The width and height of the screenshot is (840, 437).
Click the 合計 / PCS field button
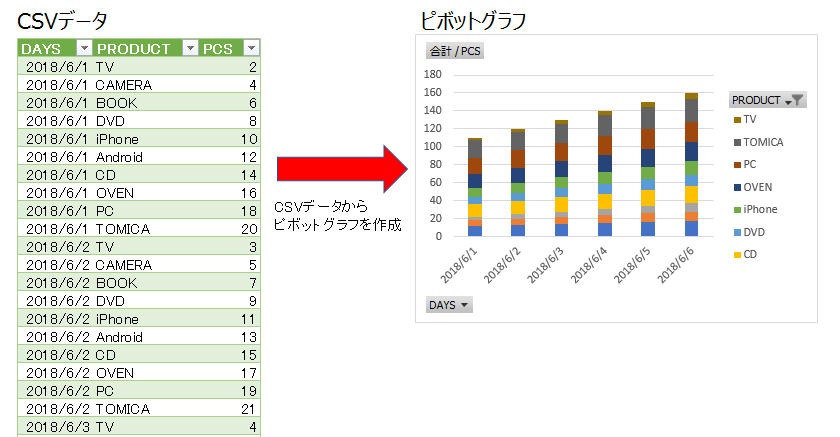coord(455,51)
